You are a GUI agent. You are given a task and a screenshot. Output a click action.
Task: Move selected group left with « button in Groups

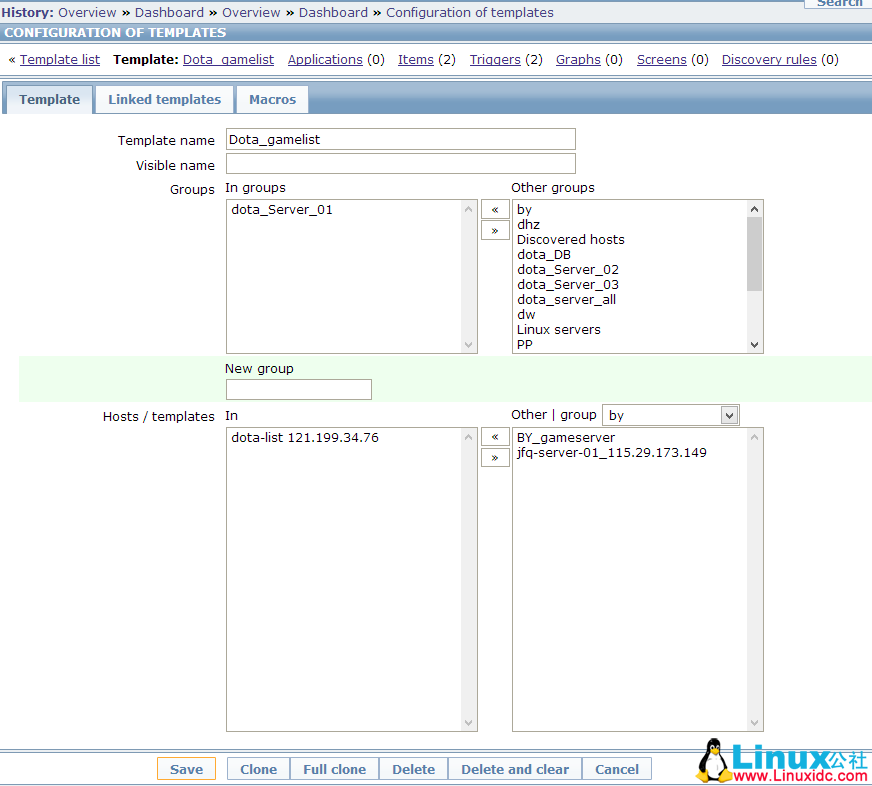(495, 209)
